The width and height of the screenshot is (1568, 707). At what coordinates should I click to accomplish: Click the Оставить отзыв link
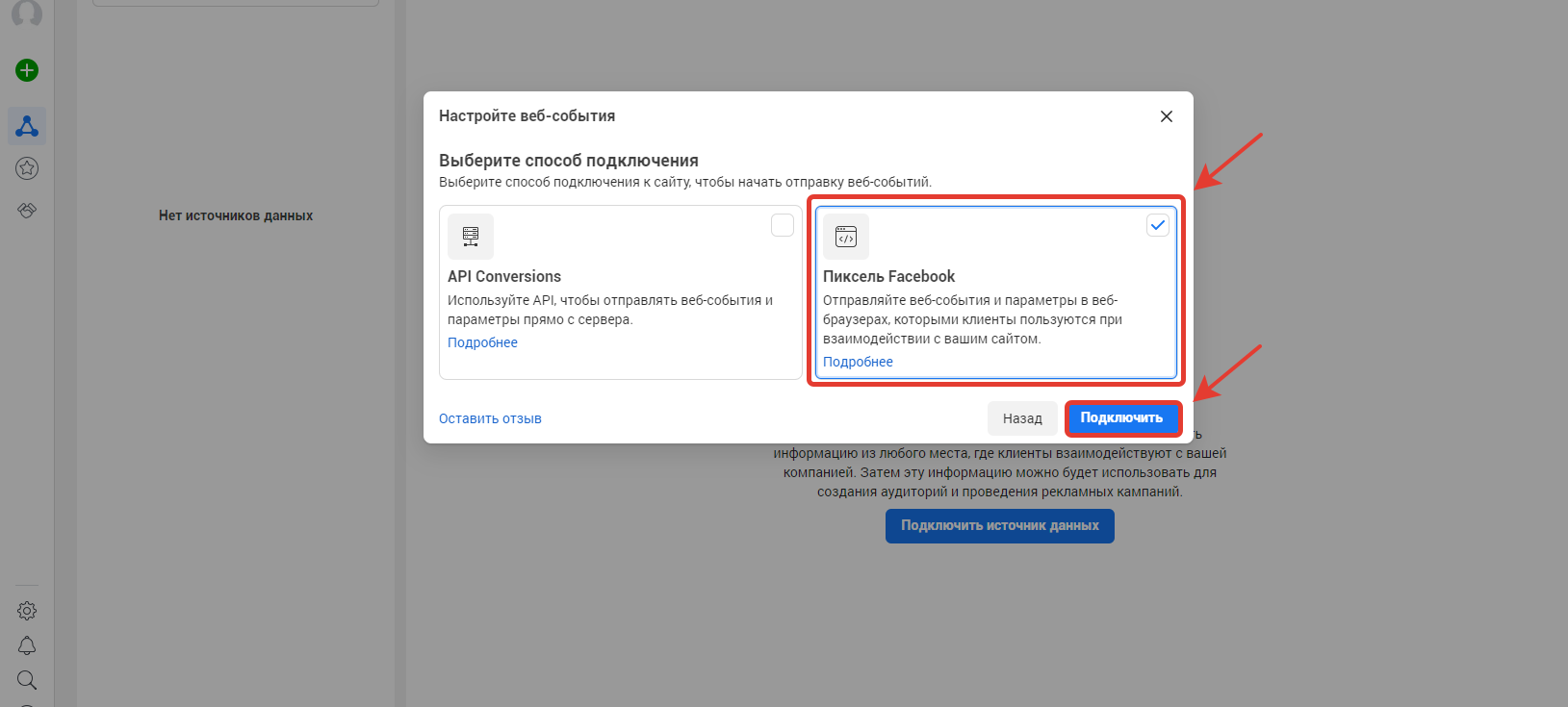click(x=490, y=418)
